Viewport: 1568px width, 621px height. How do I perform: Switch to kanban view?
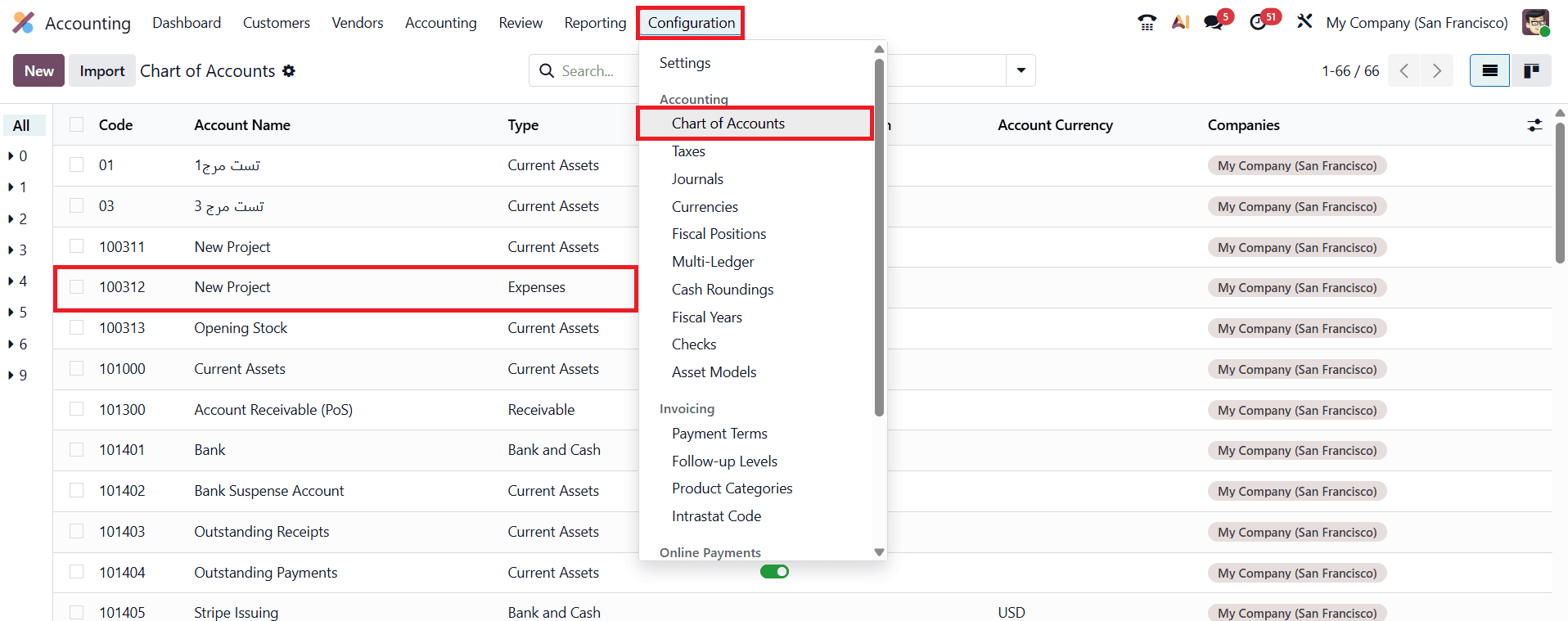(1531, 70)
